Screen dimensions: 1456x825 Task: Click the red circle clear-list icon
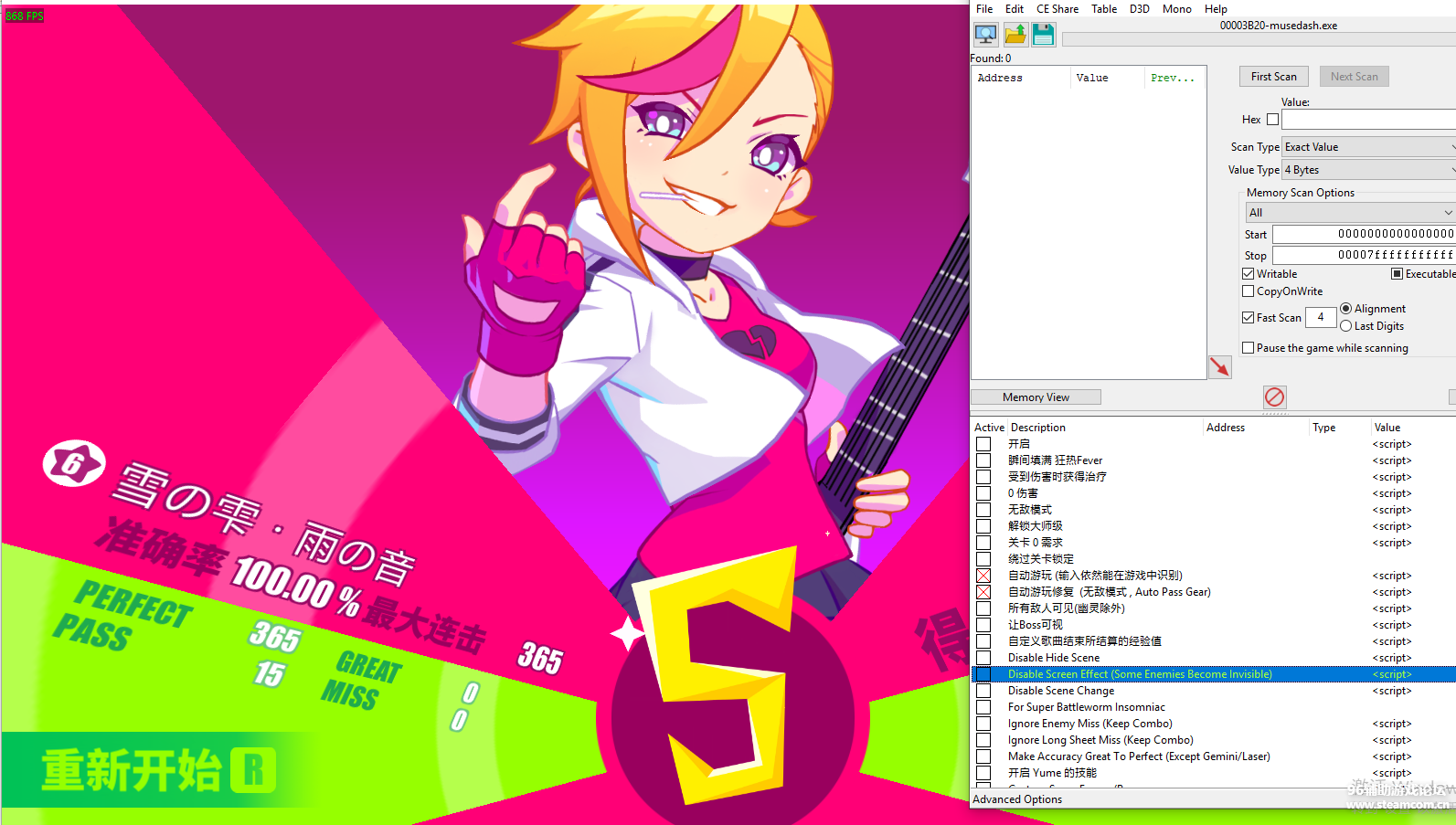pos(1274,397)
